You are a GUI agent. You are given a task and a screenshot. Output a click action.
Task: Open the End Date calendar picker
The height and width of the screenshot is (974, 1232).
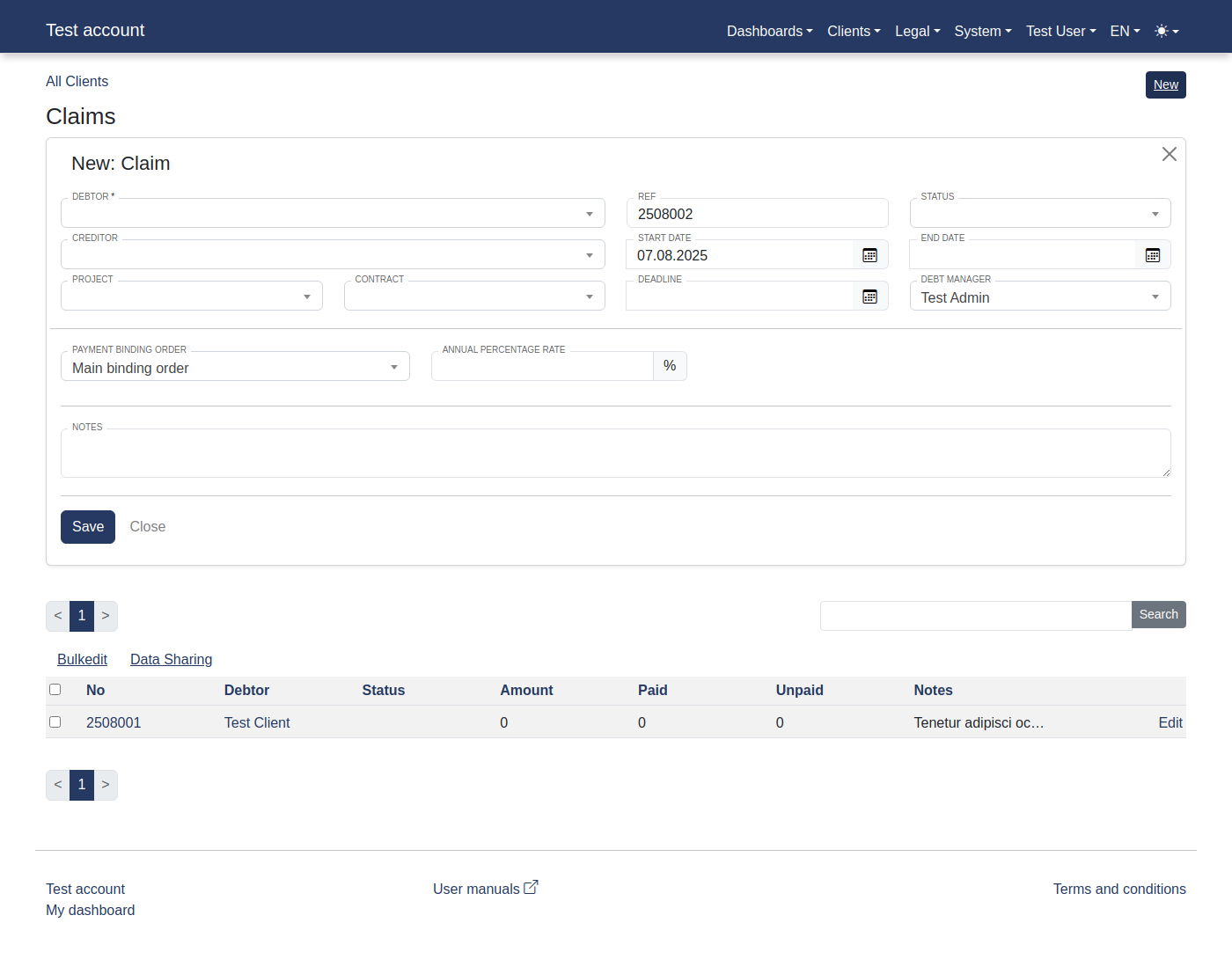(1153, 255)
